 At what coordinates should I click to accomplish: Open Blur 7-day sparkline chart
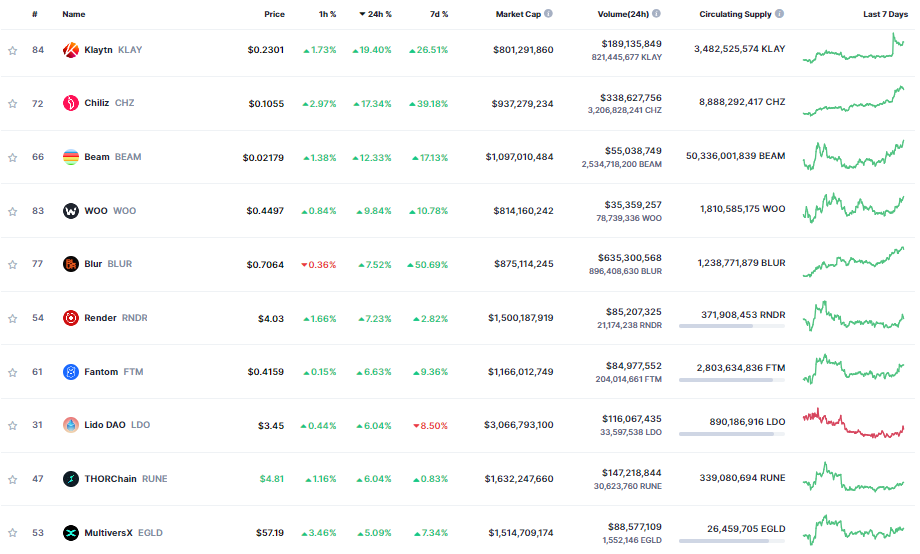pos(853,262)
